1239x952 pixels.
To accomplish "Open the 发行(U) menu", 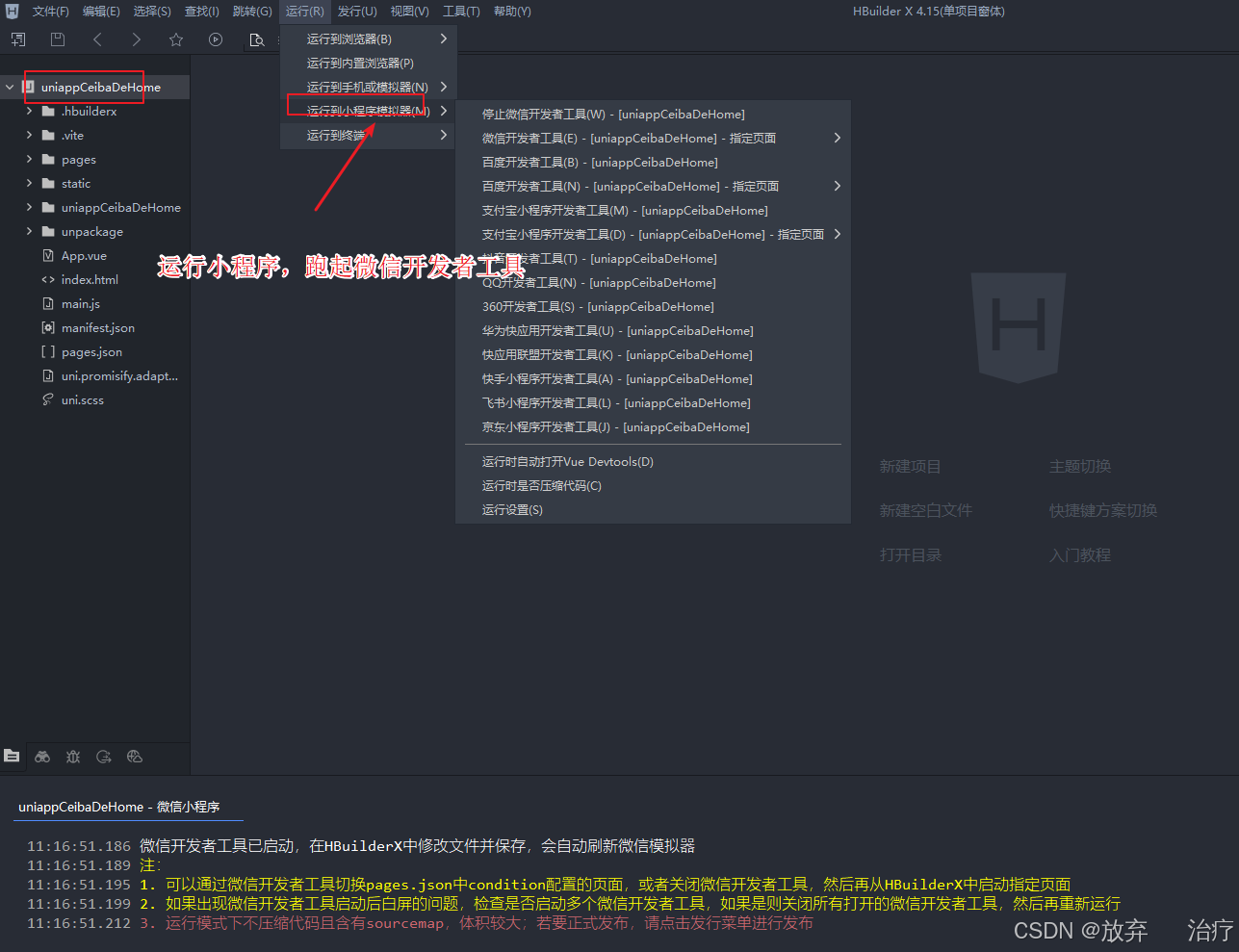I will pyautogui.click(x=357, y=11).
